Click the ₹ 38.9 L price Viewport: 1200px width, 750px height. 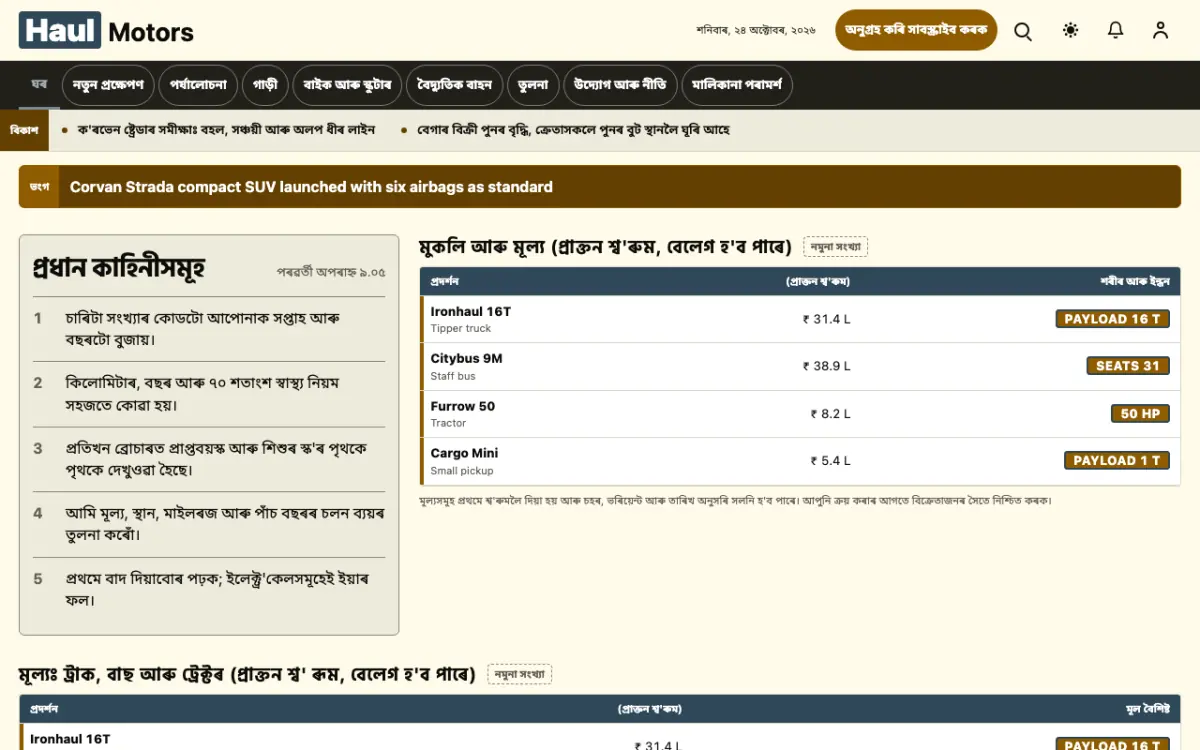(827, 366)
